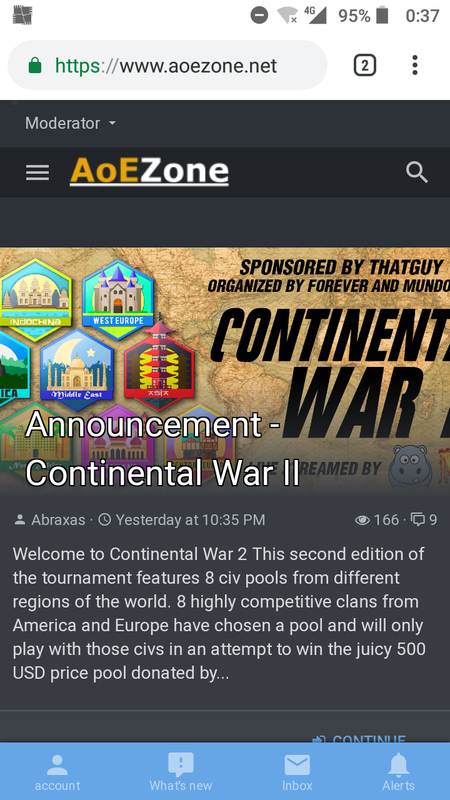Click the Yesterday at 10:35 PM timestamp
This screenshot has height=800, width=450.
tap(190, 520)
